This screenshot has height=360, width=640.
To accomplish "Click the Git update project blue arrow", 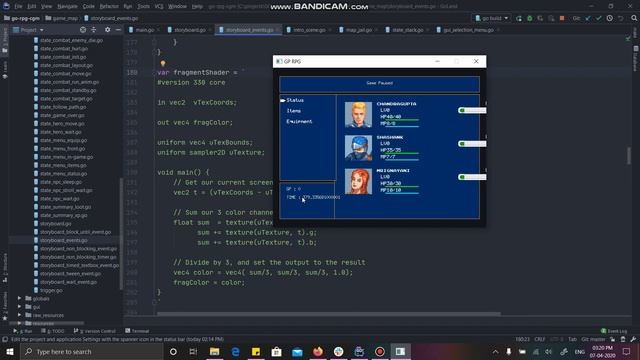I will click(x=588, y=18).
